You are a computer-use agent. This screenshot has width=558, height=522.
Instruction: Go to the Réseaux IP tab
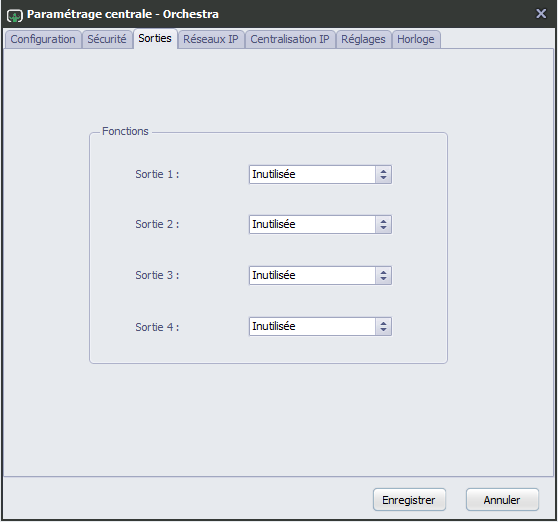click(211, 39)
